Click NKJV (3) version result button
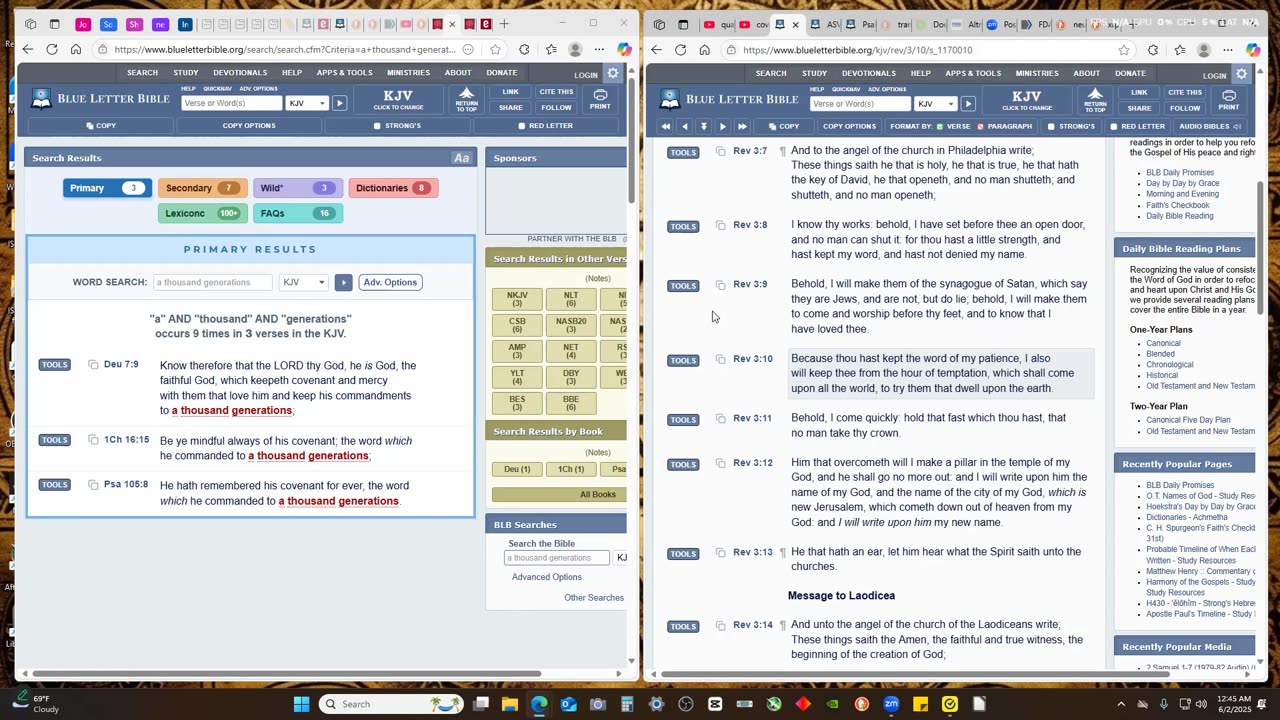 517,299
